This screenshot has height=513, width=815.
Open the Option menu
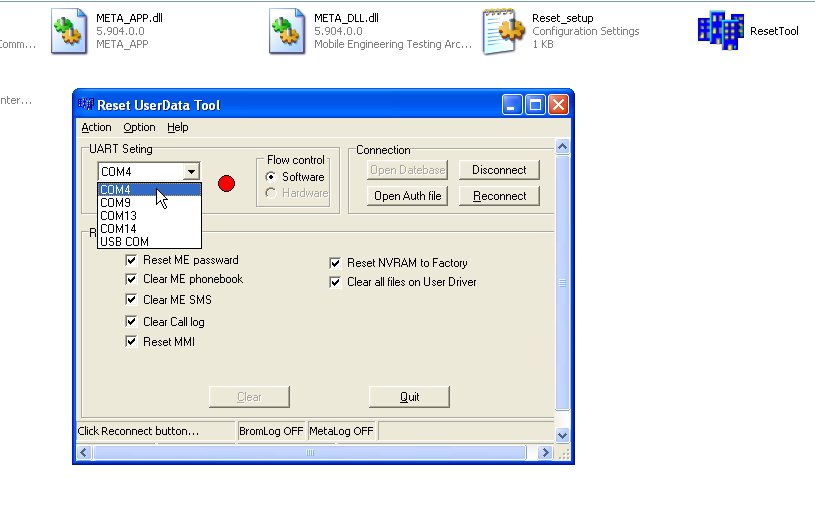139,127
